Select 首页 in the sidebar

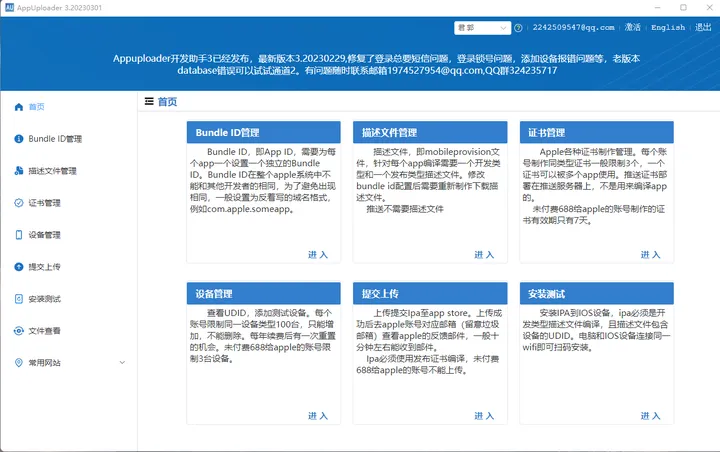pos(37,107)
